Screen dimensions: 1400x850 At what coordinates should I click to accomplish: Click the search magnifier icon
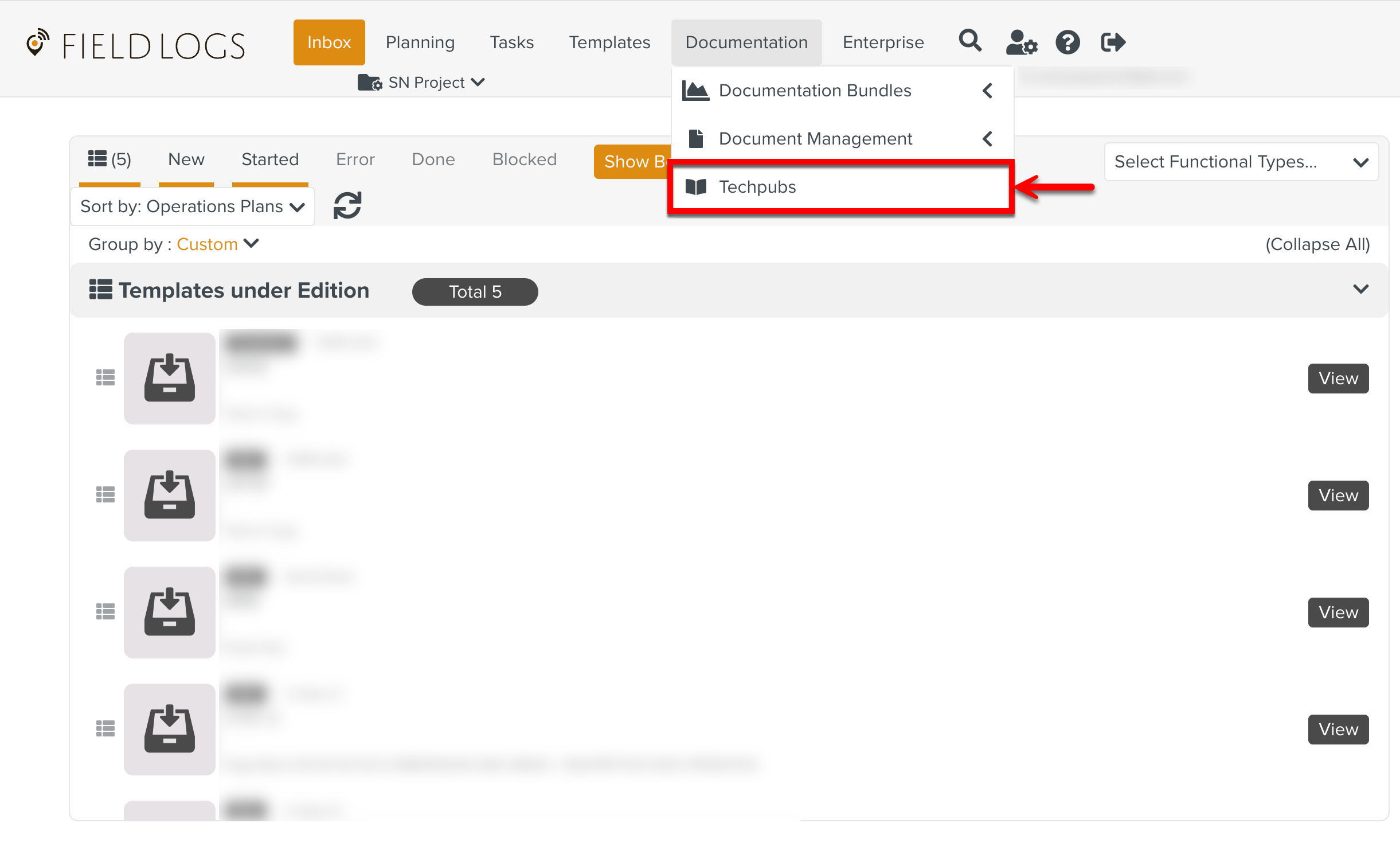(x=970, y=42)
